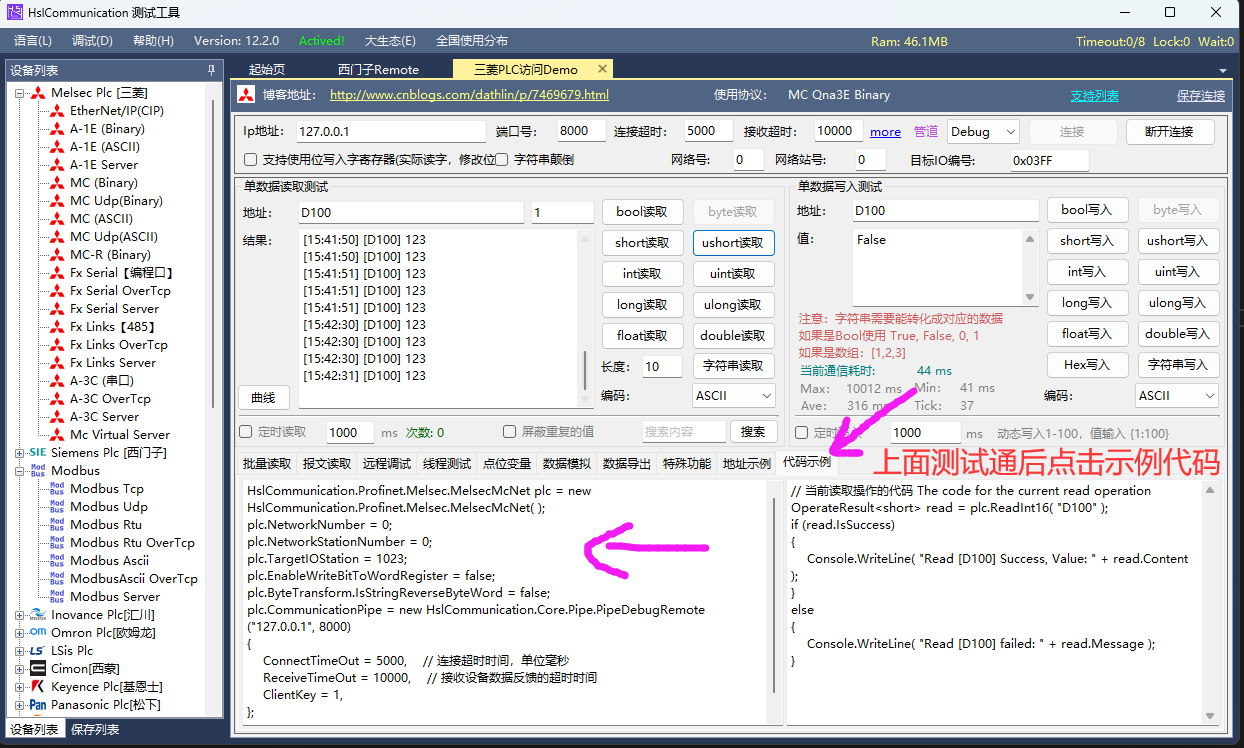Open the 帮助(H) menu
1244x748 pixels.
pos(153,41)
